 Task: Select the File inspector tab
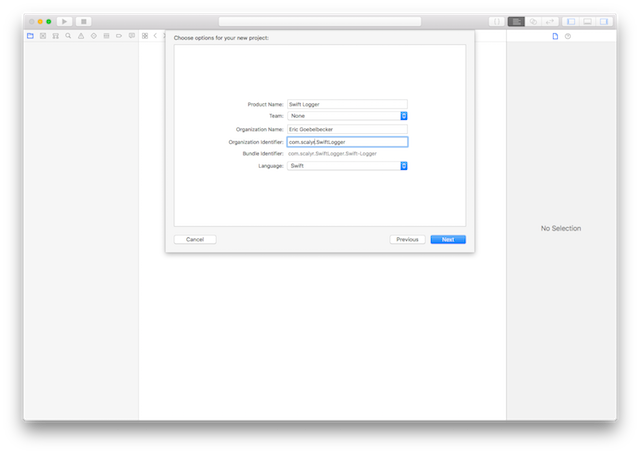coord(555,36)
